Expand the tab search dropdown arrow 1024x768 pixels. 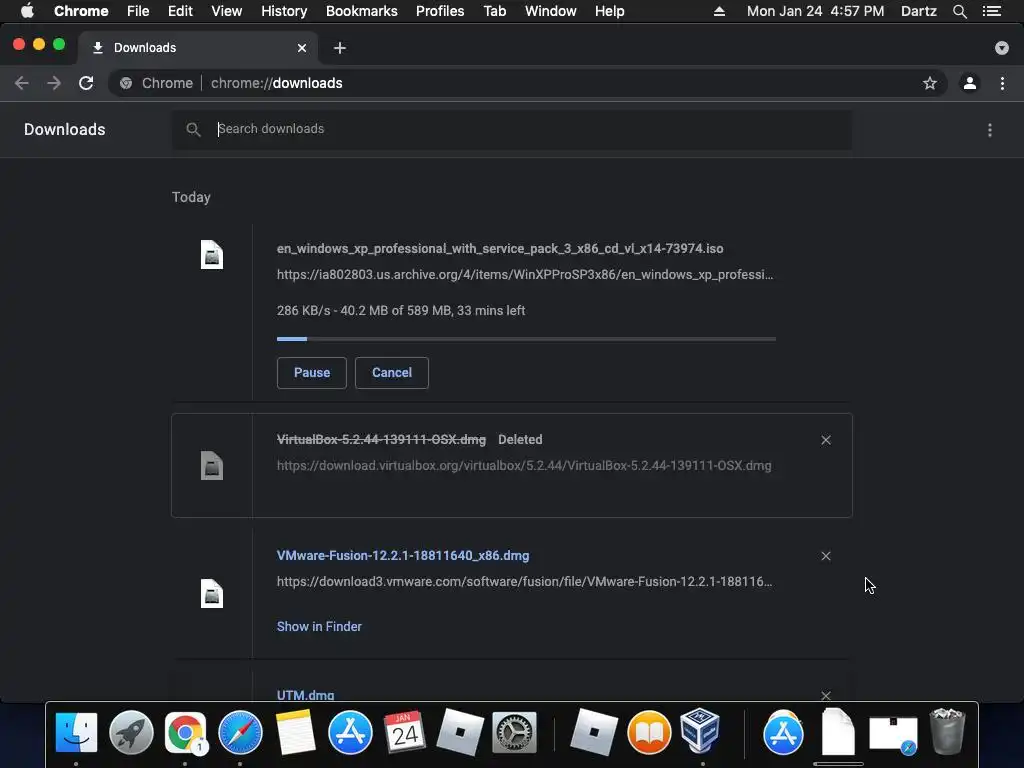[1002, 48]
